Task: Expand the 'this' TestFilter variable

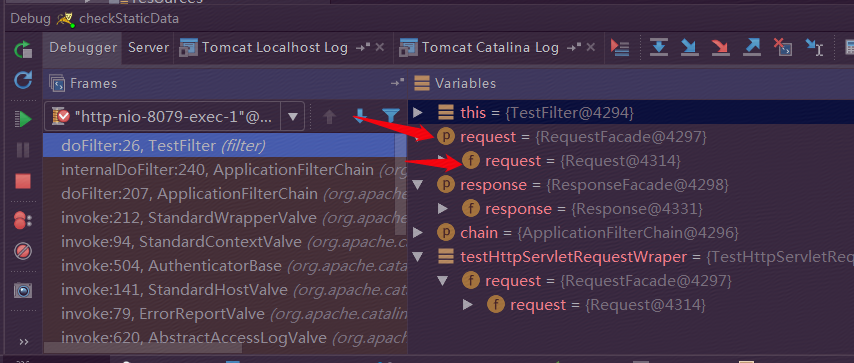Action: tap(418, 113)
